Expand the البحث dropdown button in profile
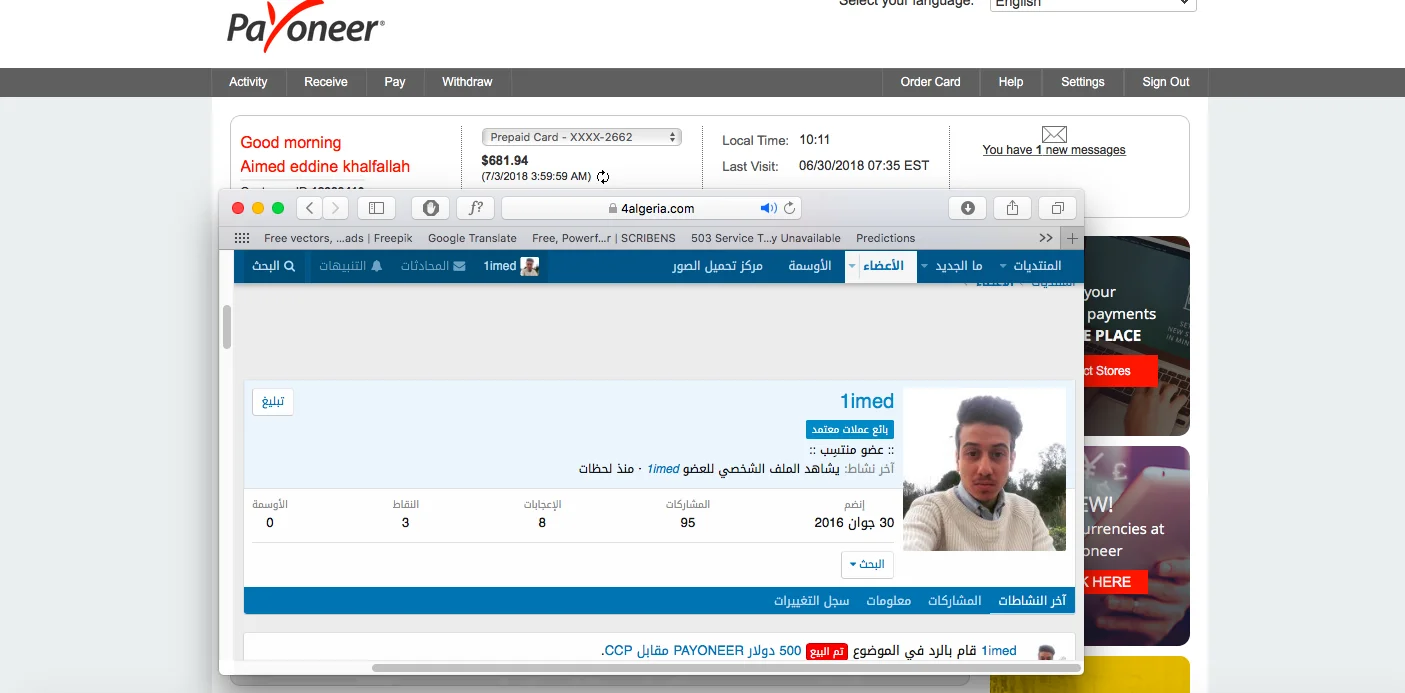This screenshot has height=693, width=1405. [866, 564]
